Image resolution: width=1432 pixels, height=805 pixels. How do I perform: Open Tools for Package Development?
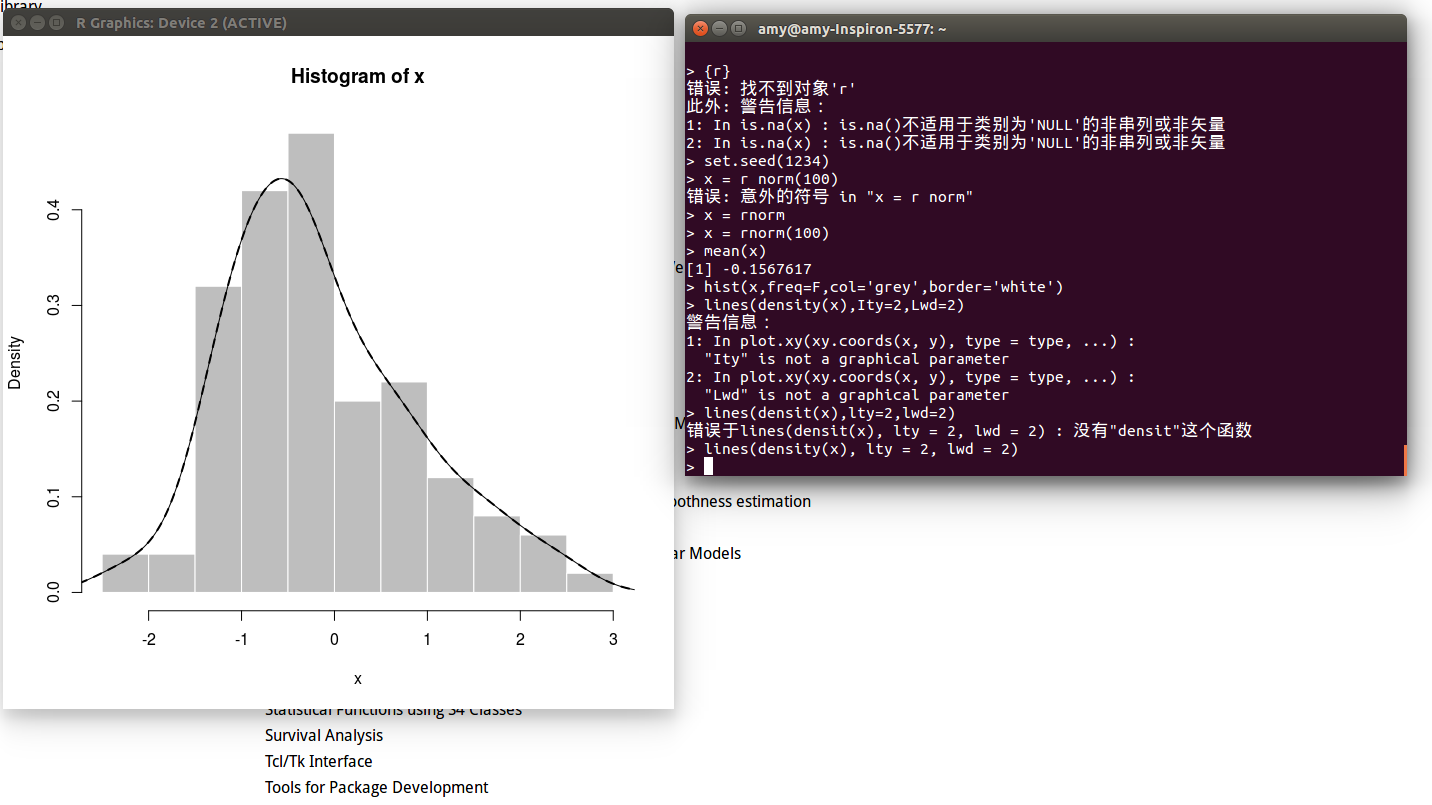(377, 787)
